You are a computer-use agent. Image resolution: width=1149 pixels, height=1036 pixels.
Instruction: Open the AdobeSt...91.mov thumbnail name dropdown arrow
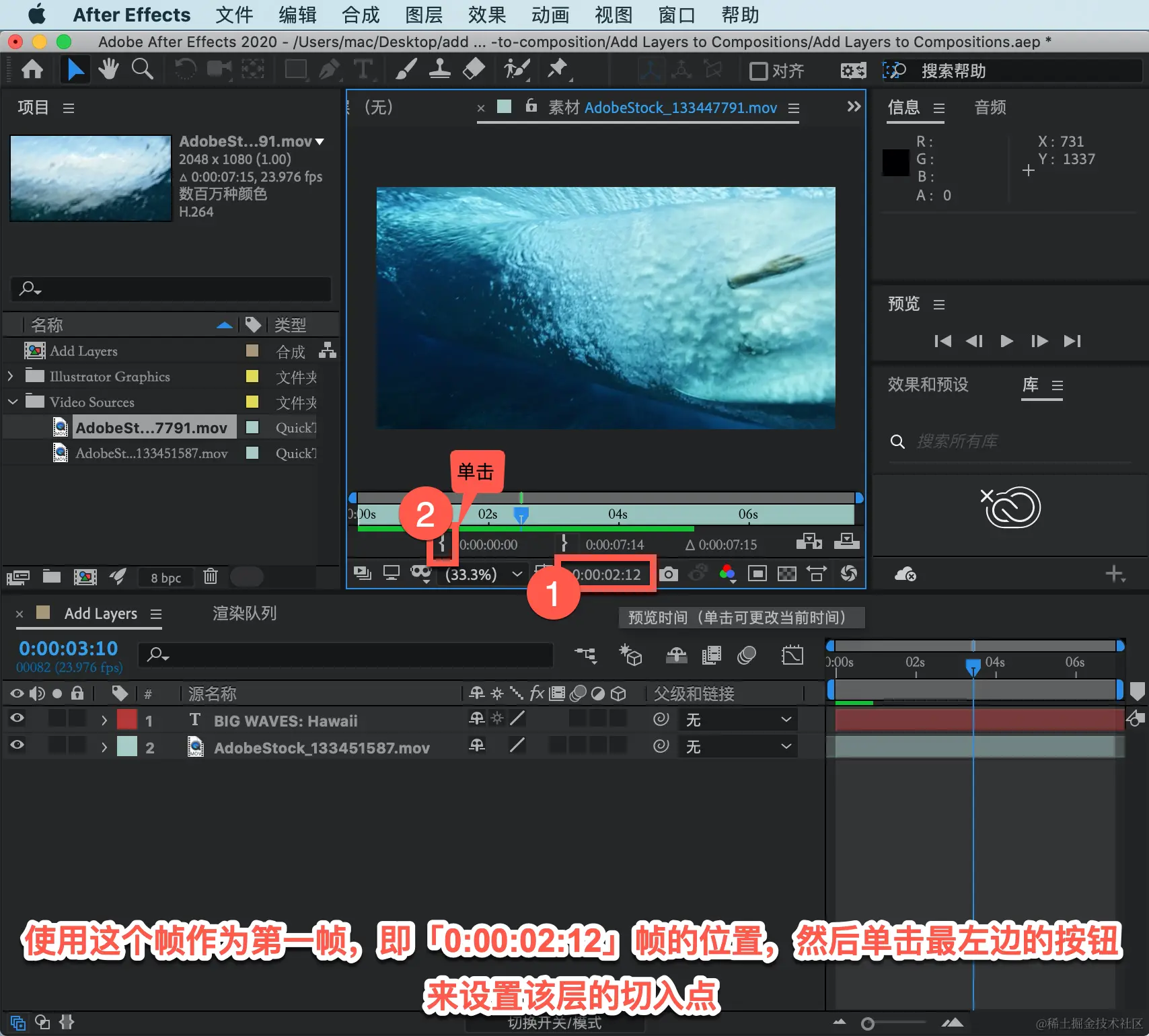(320, 142)
